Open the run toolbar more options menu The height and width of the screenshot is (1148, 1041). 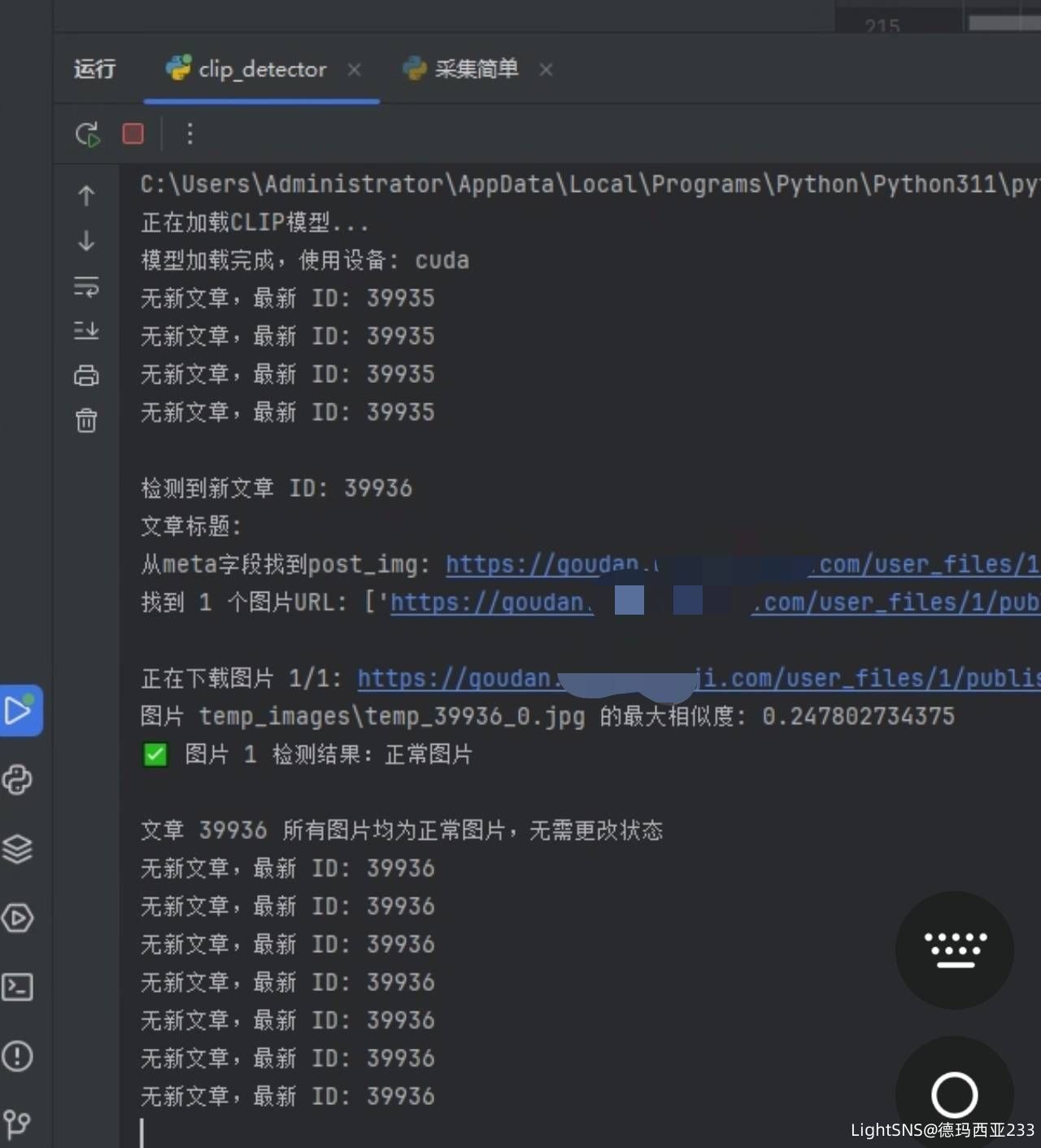(x=189, y=134)
